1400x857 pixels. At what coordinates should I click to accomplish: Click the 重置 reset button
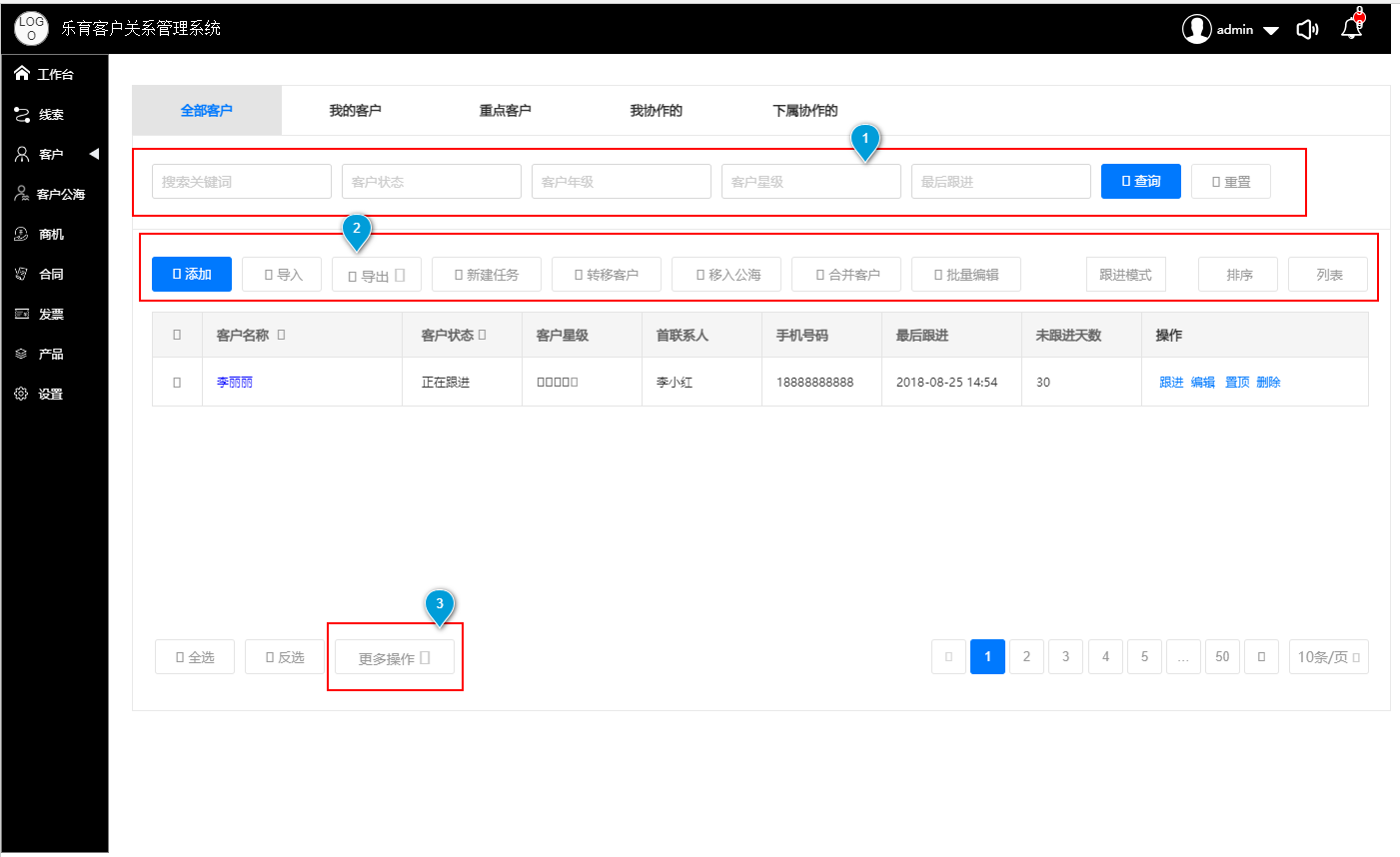pyautogui.click(x=1231, y=182)
